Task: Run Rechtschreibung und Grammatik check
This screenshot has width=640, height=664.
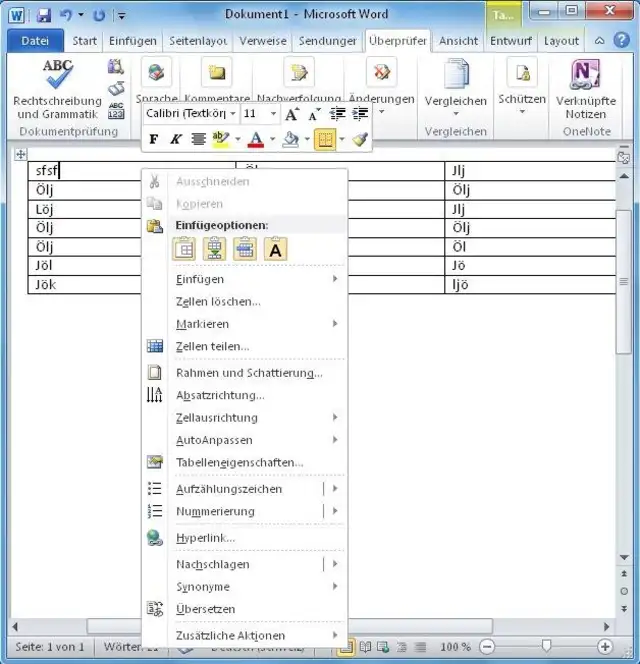Action: [x=57, y=90]
